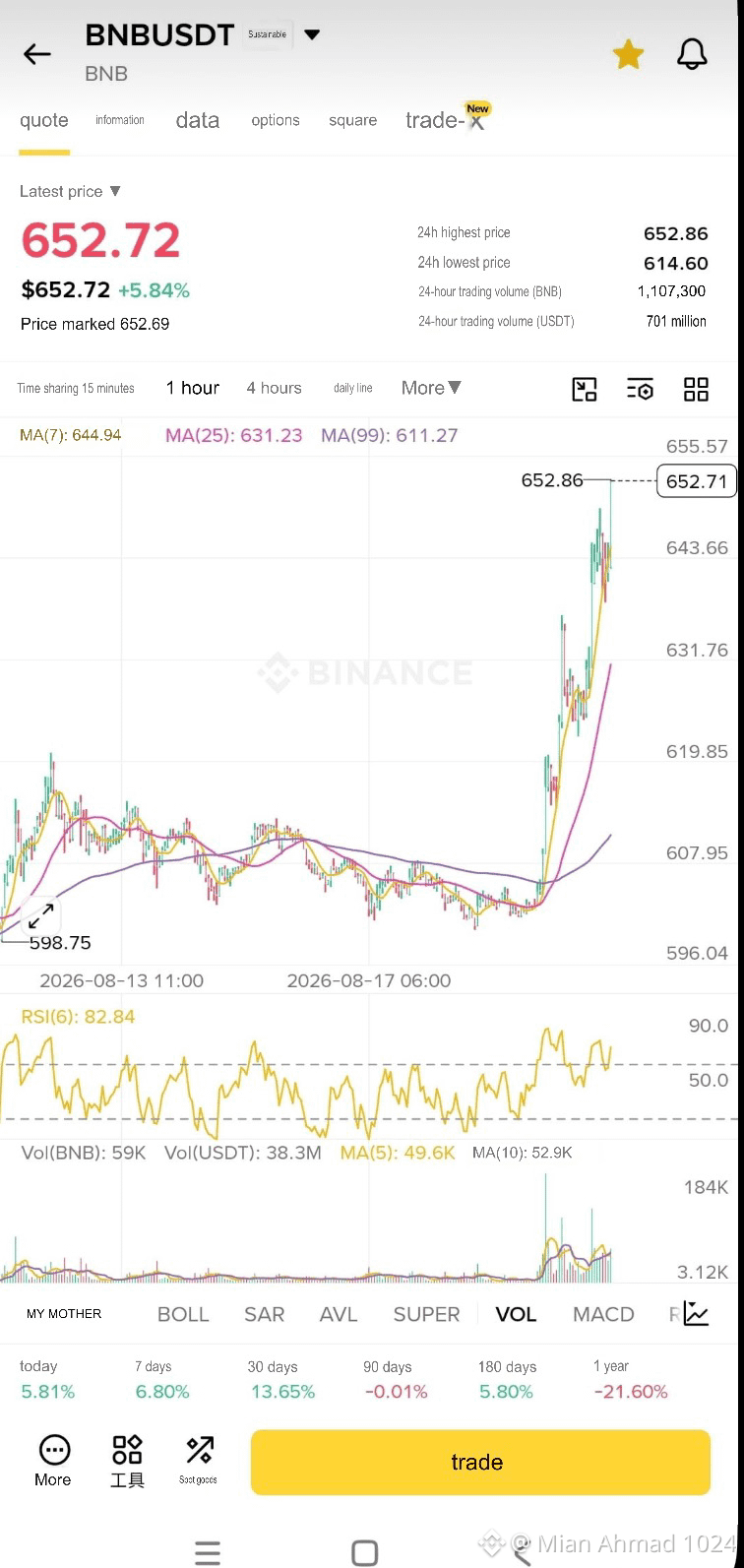Open the trade-X tab
This screenshot has height=1568, width=744.
pyautogui.click(x=445, y=120)
